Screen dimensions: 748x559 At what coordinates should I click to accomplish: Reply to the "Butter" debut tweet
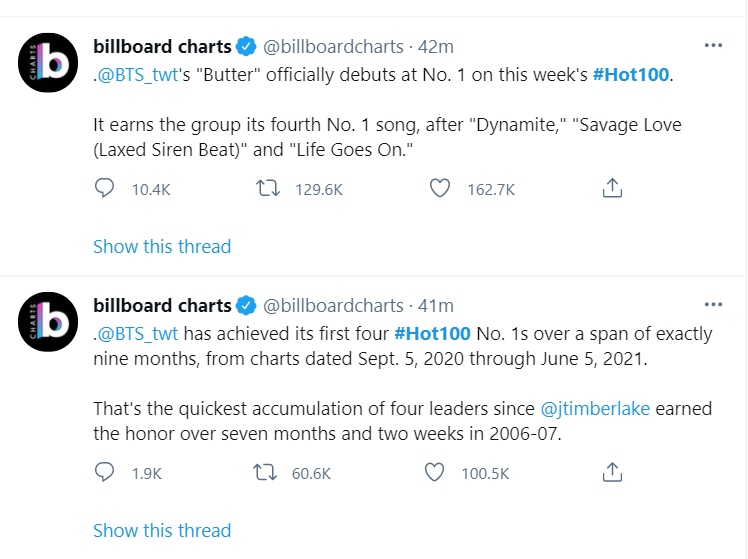[105, 187]
